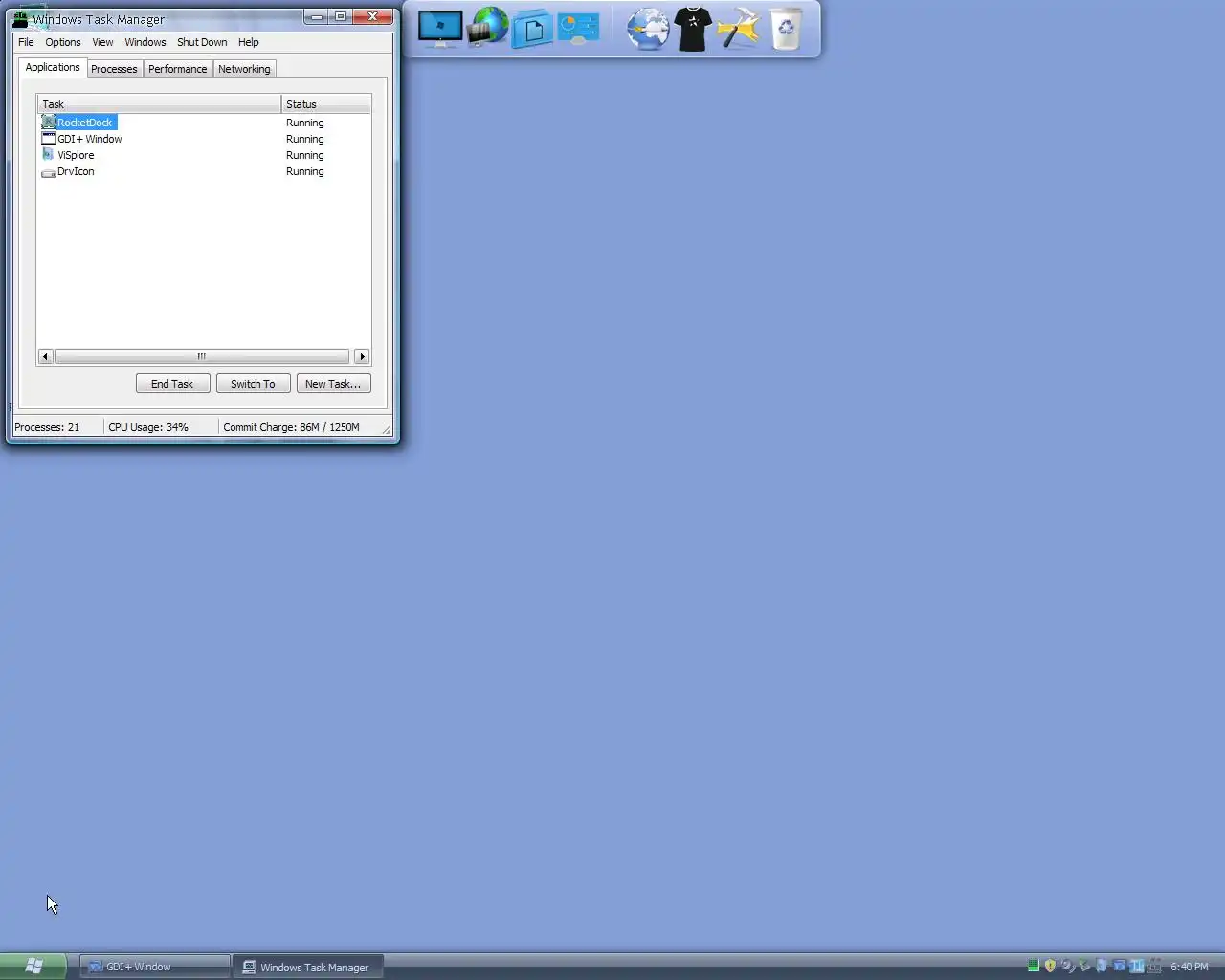Viewport: 1225px width, 980px height.
Task: Open the File menu
Action: 26,42
